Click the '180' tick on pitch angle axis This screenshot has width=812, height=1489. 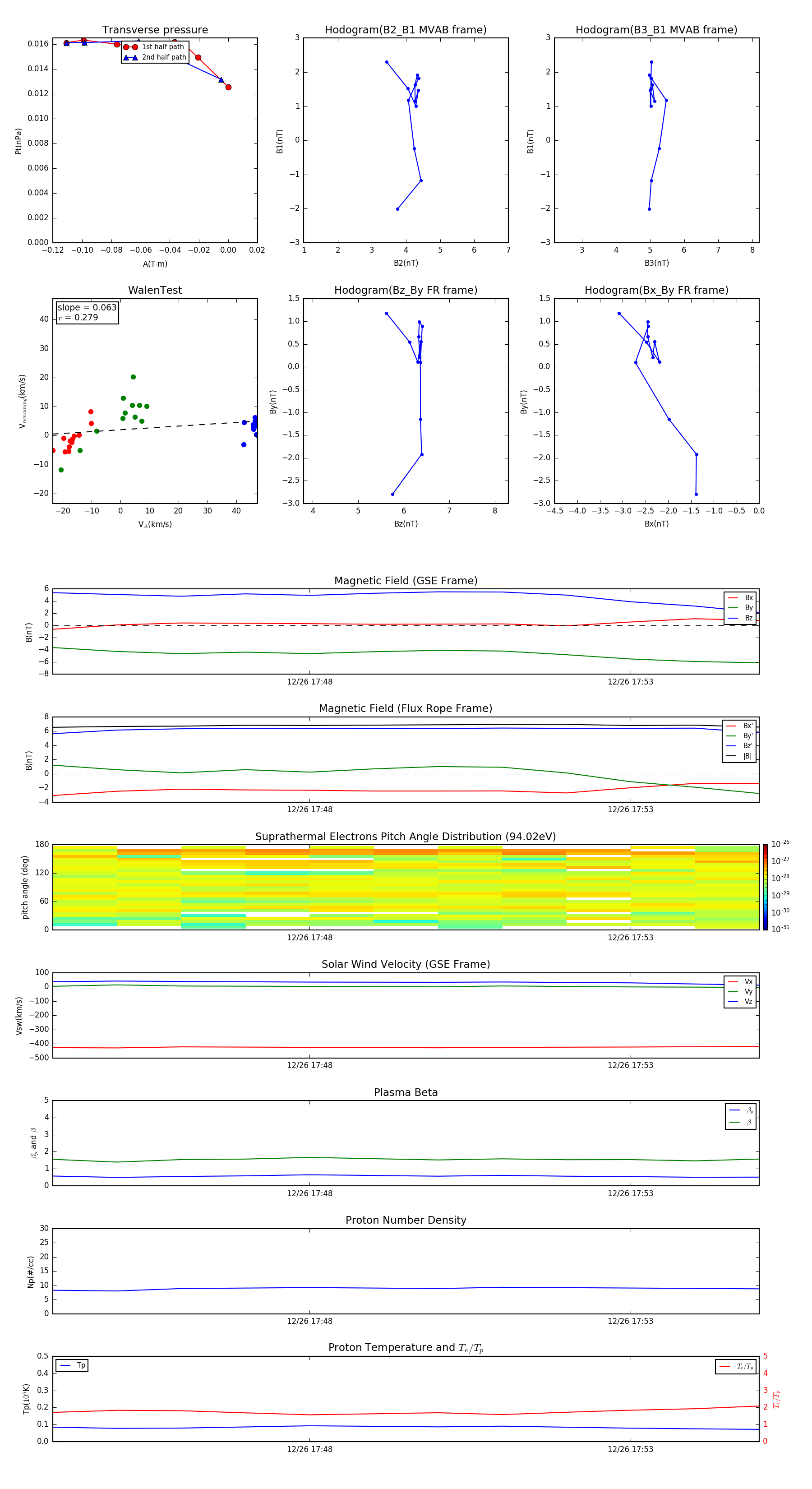tap(42, 845)
